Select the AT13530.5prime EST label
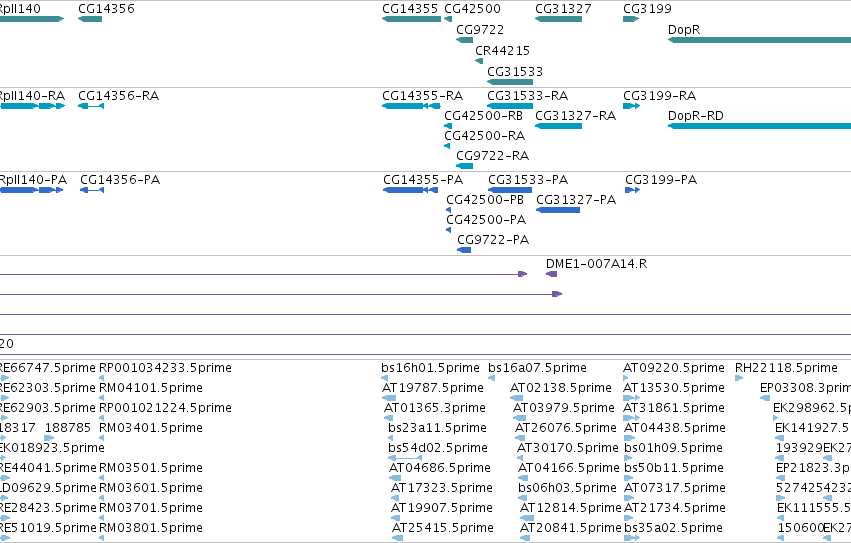Screen dimensions: 851x543 click(674, 388)
